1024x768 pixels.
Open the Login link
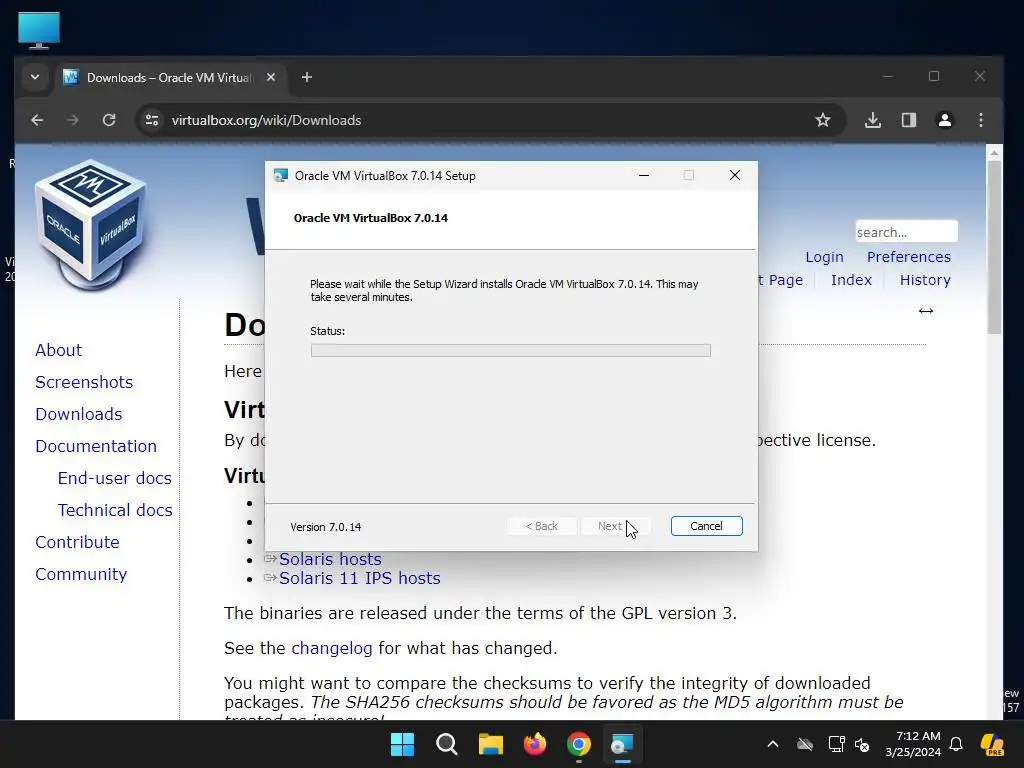tap(824, 257)
